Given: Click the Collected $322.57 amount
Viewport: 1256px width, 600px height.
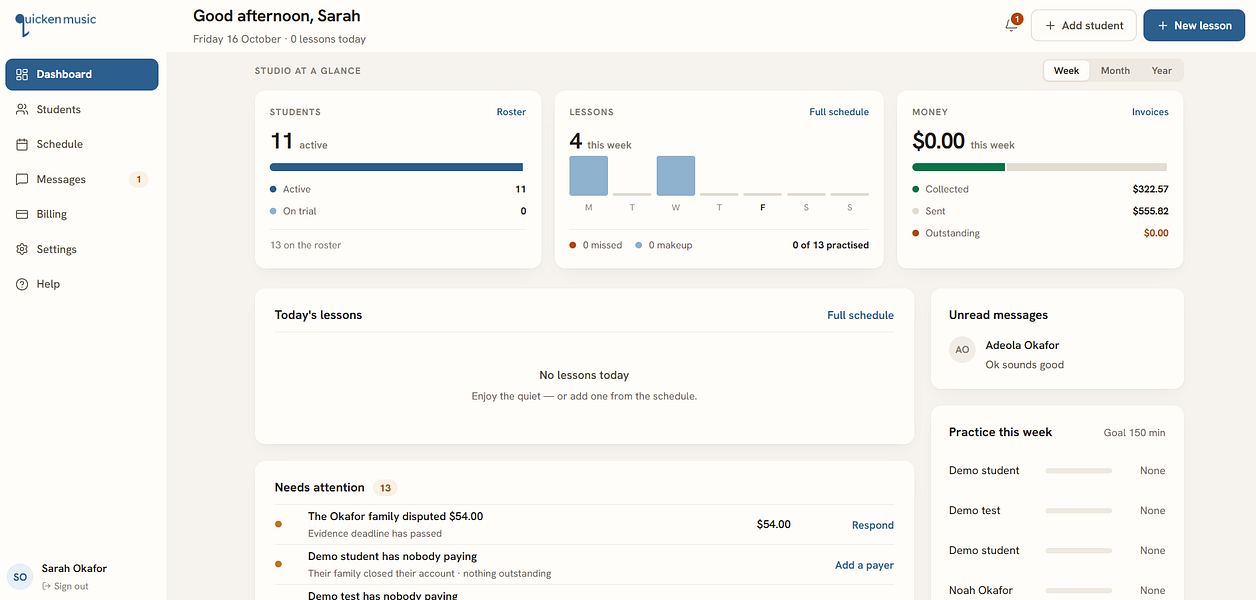Looking at the screenshot, I should (1150, 189).
